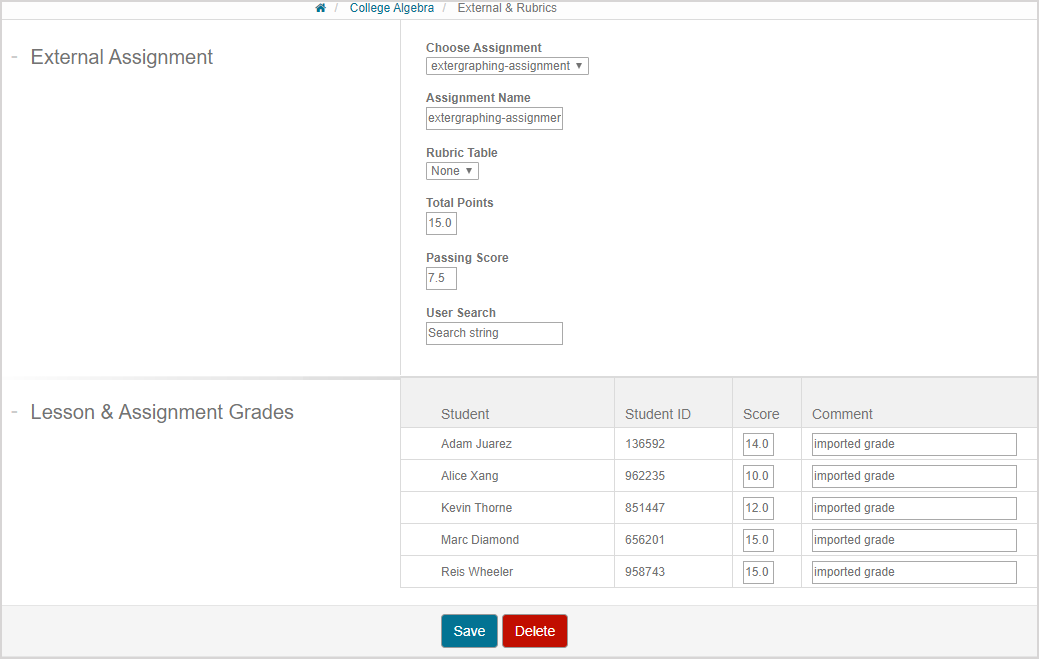Edit Marc Diamond's score field
1039x659 pixels.
[x=758, y=540]
